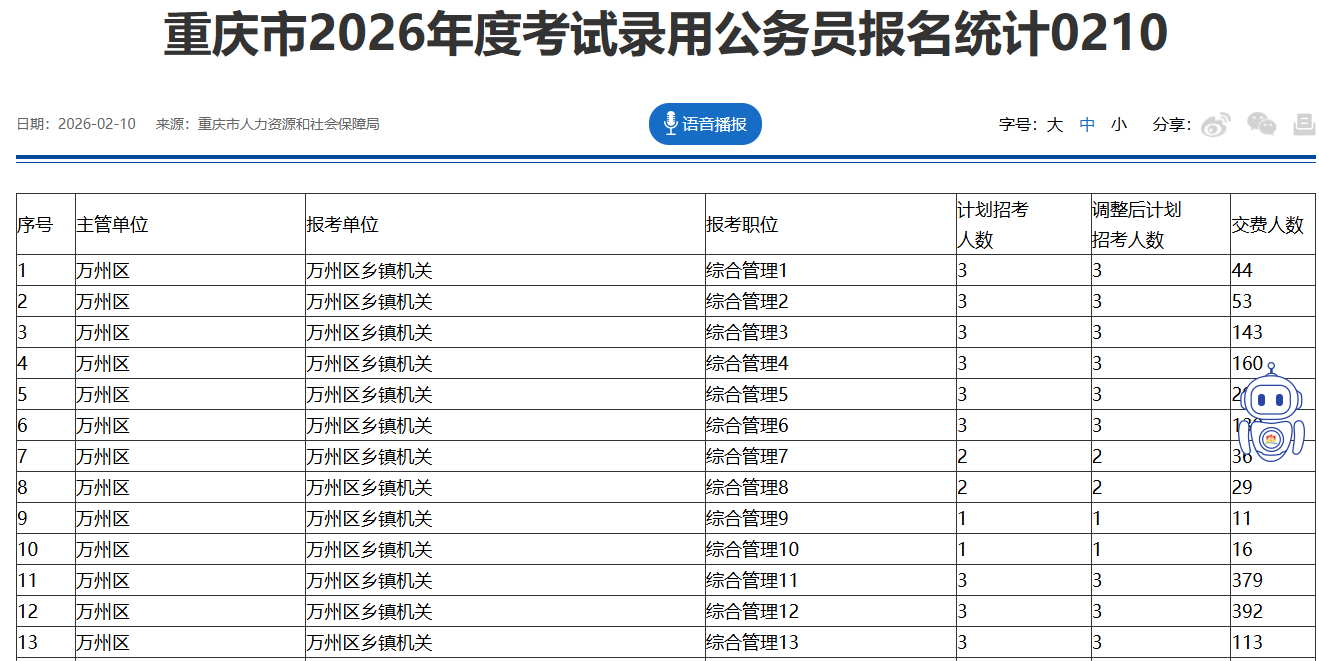This screenshot has height=661, width=1319.
Task: Start 语音播报 voice reading
Action: [714, 124]
